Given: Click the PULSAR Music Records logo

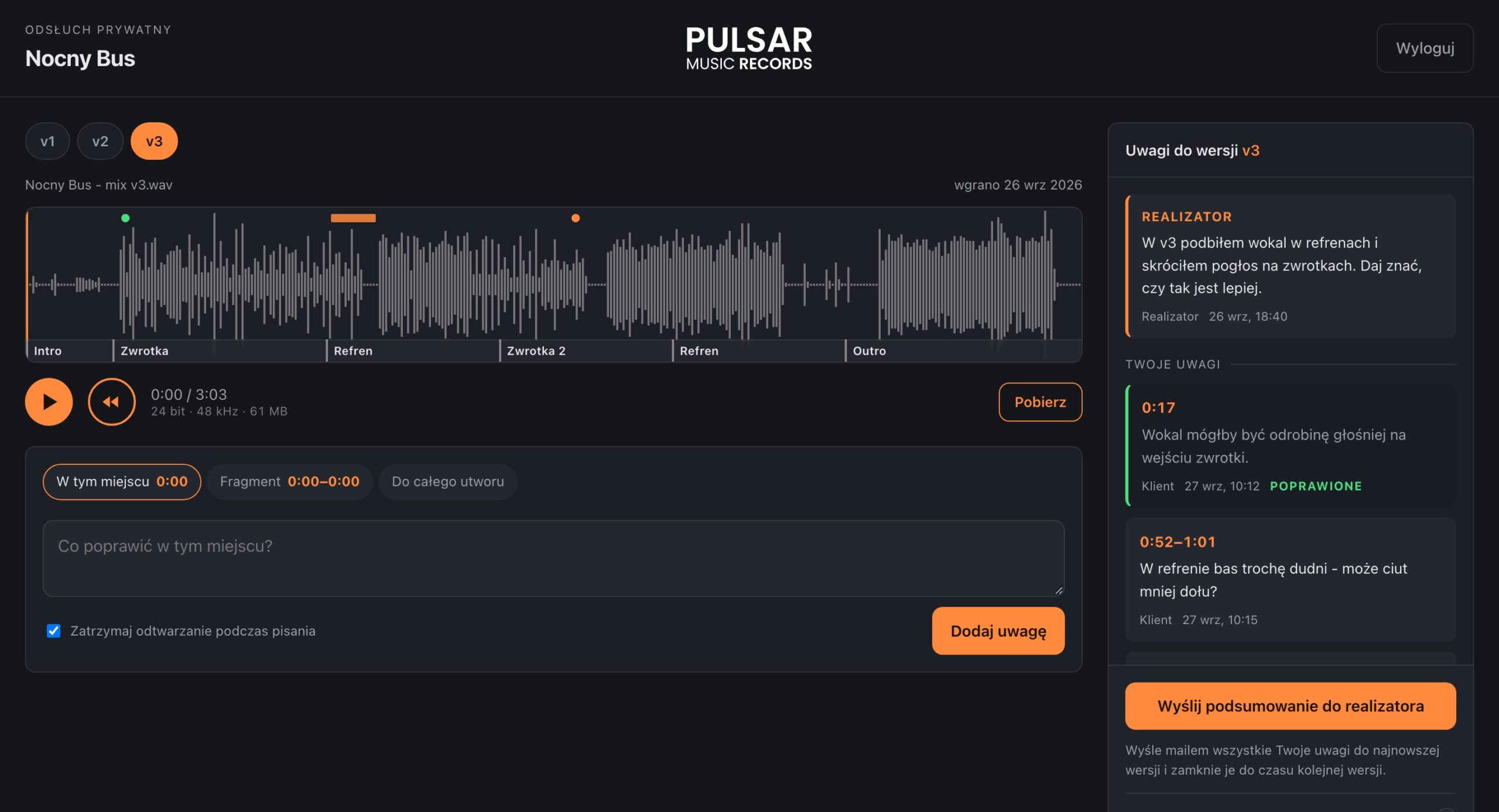Looking at the screenshot, I should pos(749,48).
